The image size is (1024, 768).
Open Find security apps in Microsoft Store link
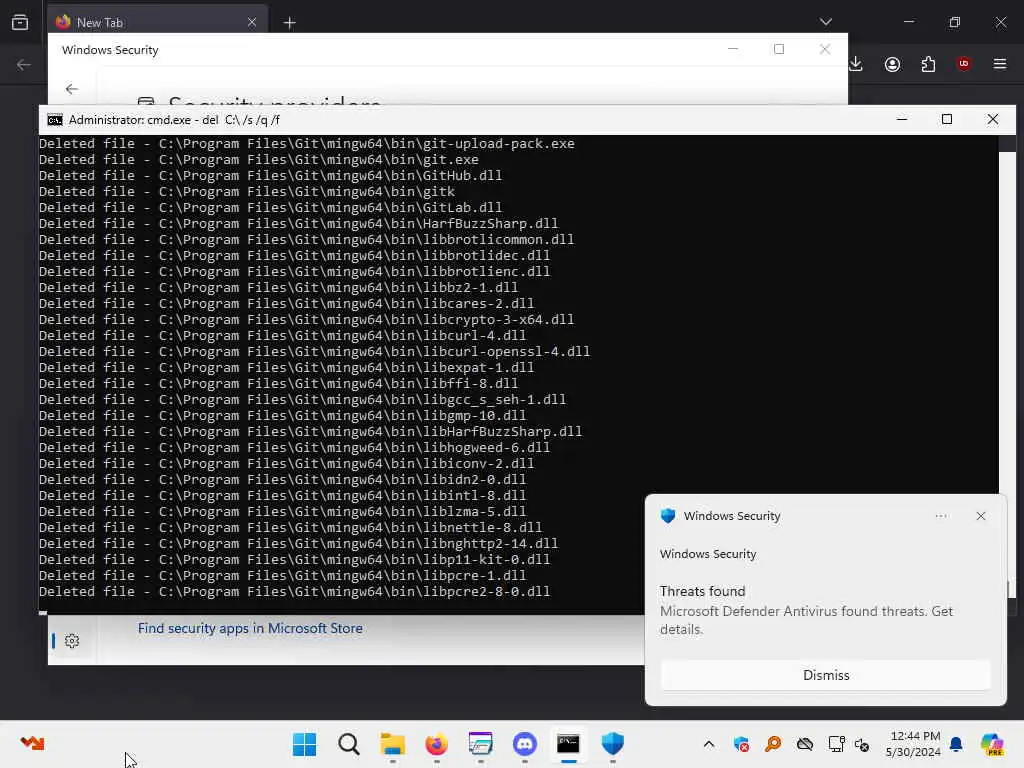[250, 628]
